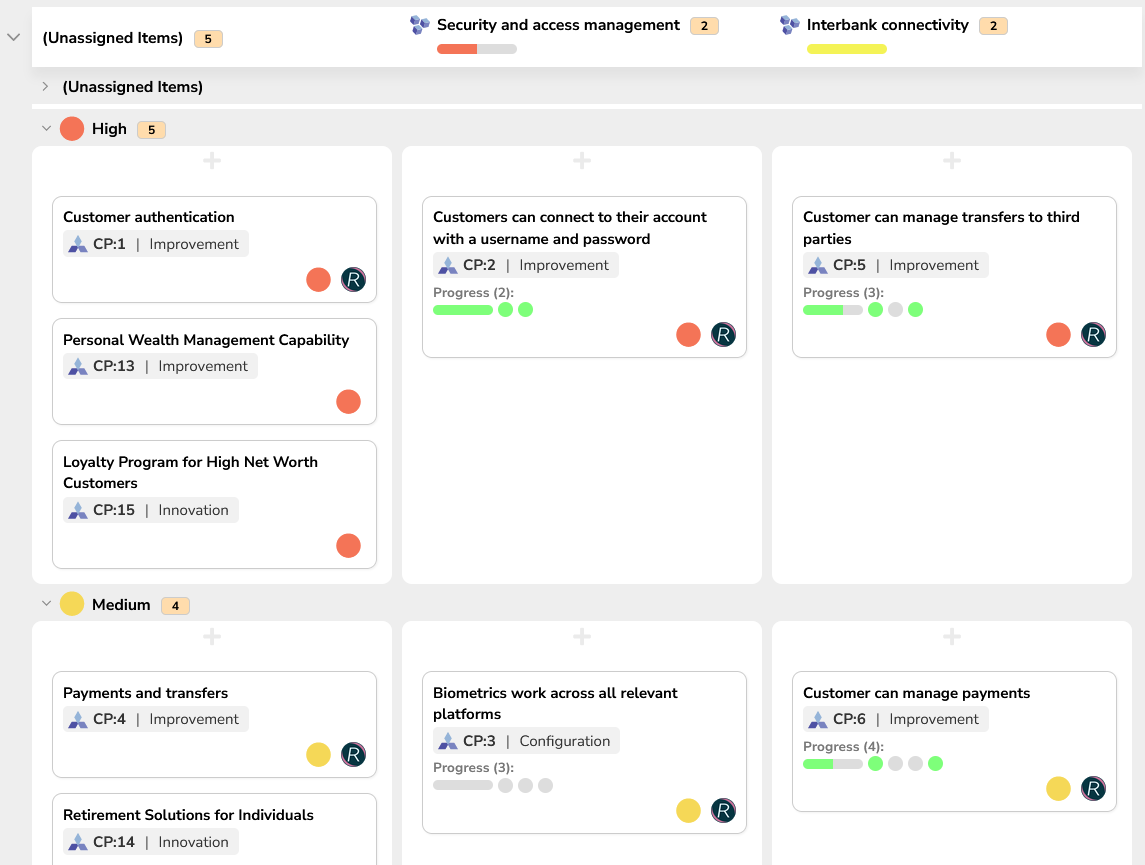Click the plus icon above Biometrics card
Viewport: 1145px width, 865px height.
[582, 637]
